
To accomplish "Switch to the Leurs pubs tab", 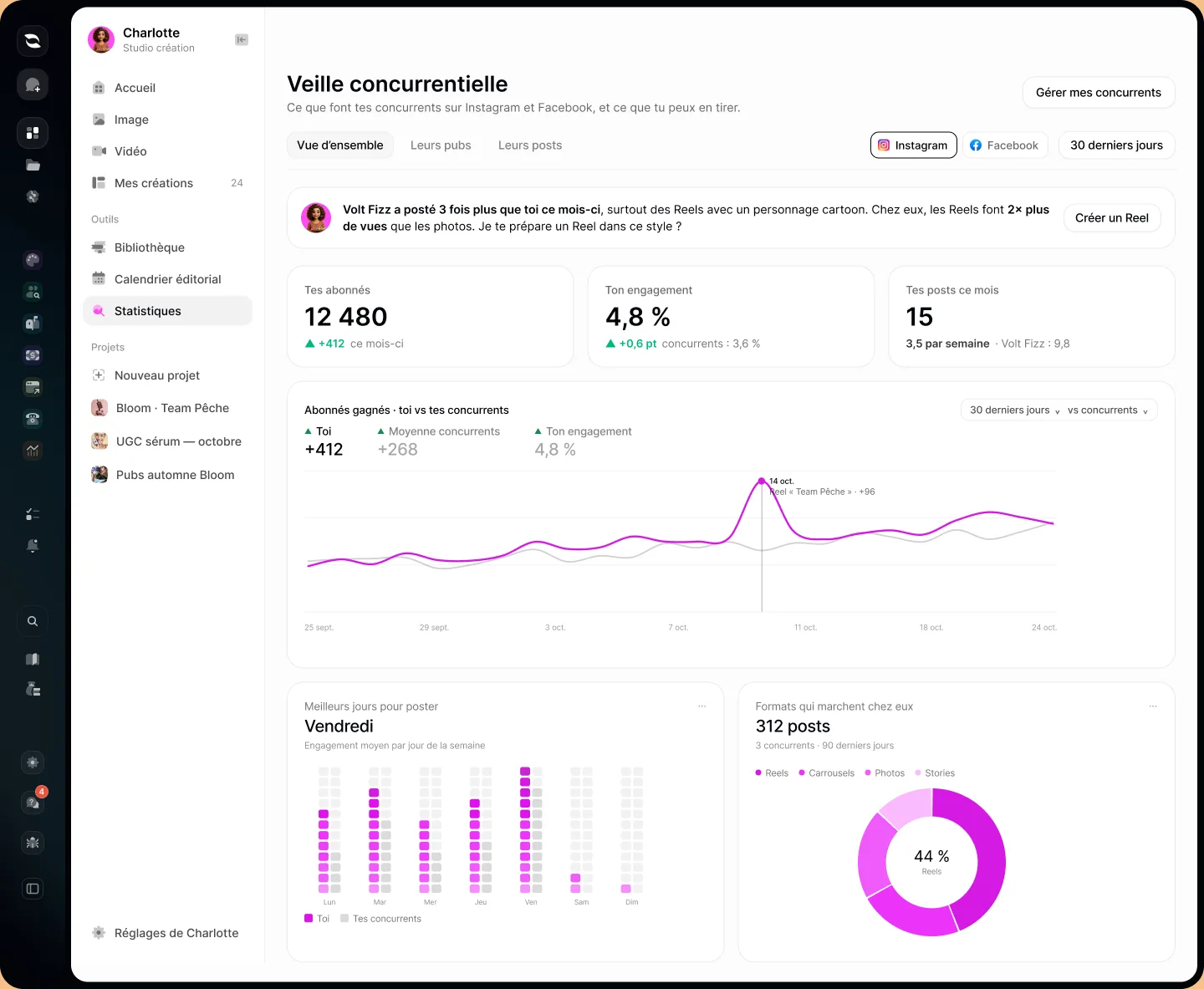I will pyautogui.click(x=441, y=145).
